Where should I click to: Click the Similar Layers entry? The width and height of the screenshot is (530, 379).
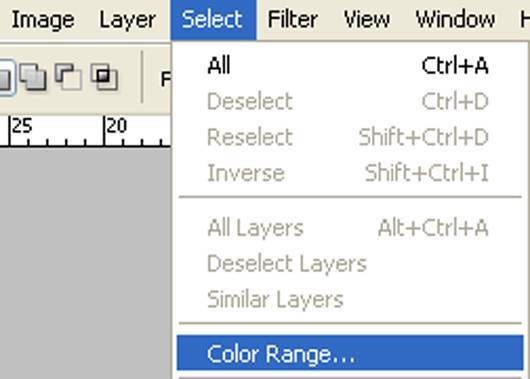tap(350, 300)
